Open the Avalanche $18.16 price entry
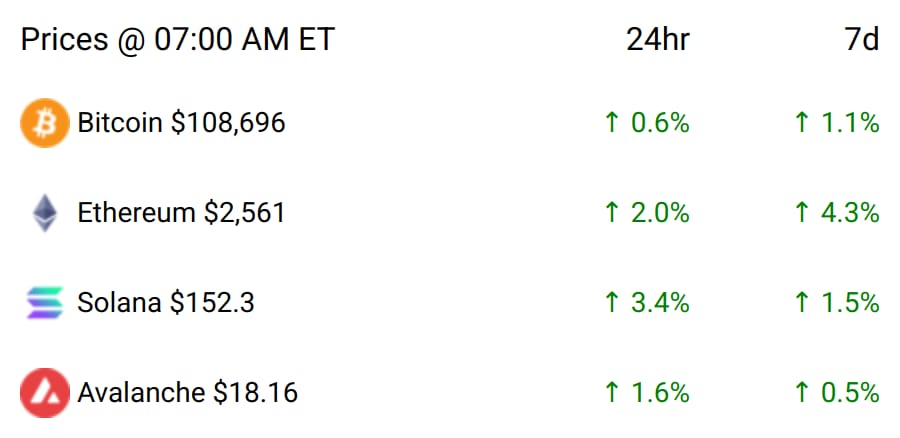900x438 pixels. 188,393
